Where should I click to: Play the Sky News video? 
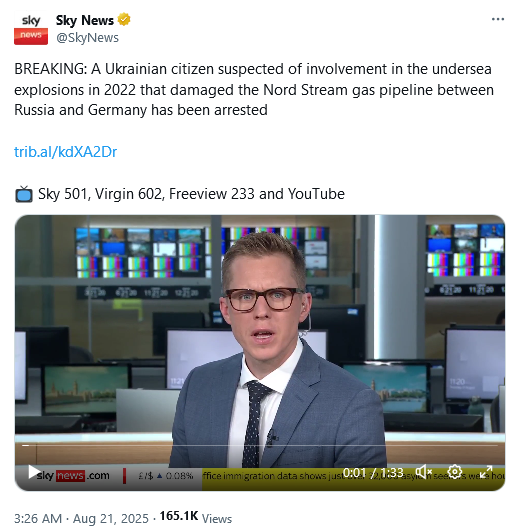[x=33, y=472]
